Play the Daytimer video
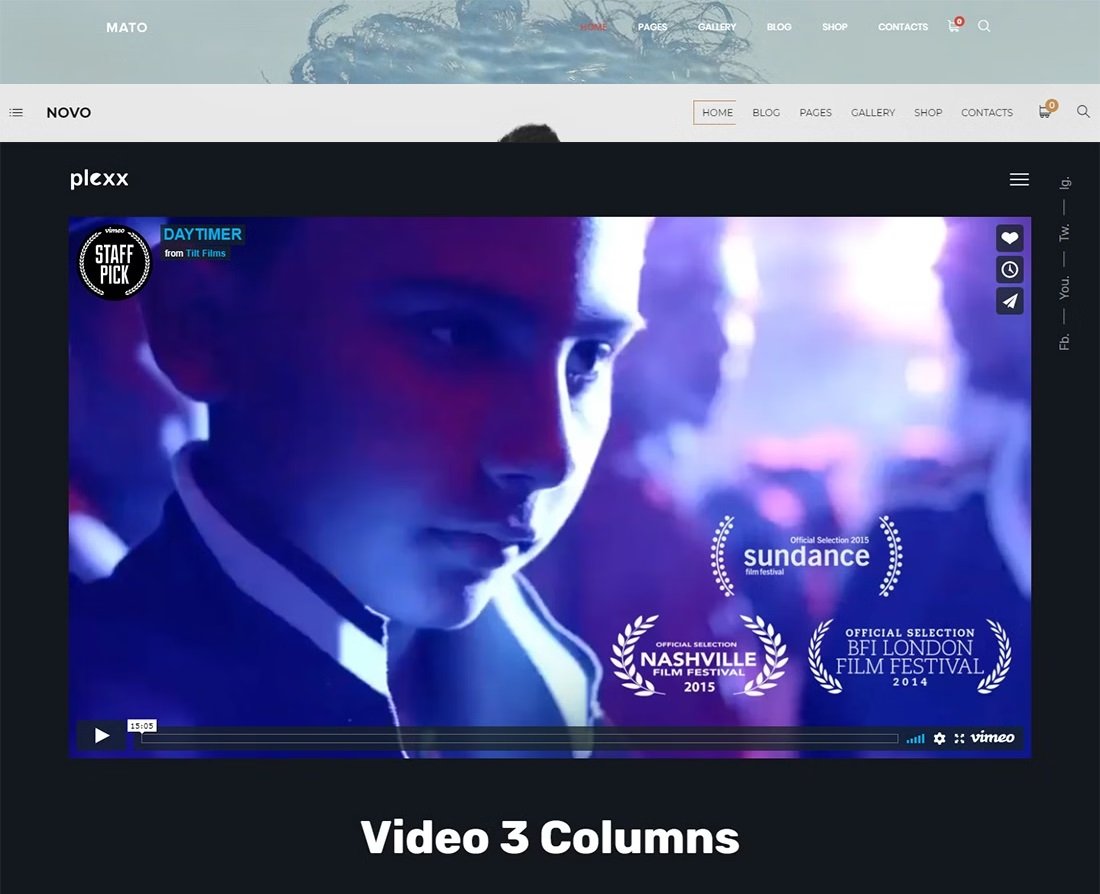The image size is (1100, 894). [102, 735]
